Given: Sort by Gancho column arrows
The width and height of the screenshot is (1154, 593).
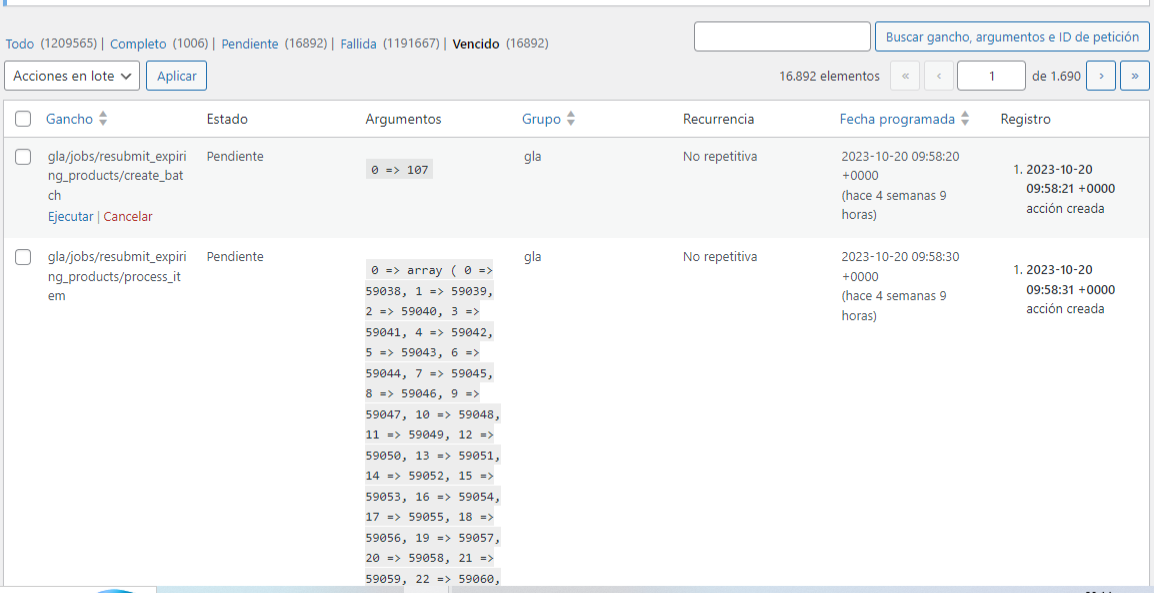Looking at the screenshot, I should click(x=103, y=118).
